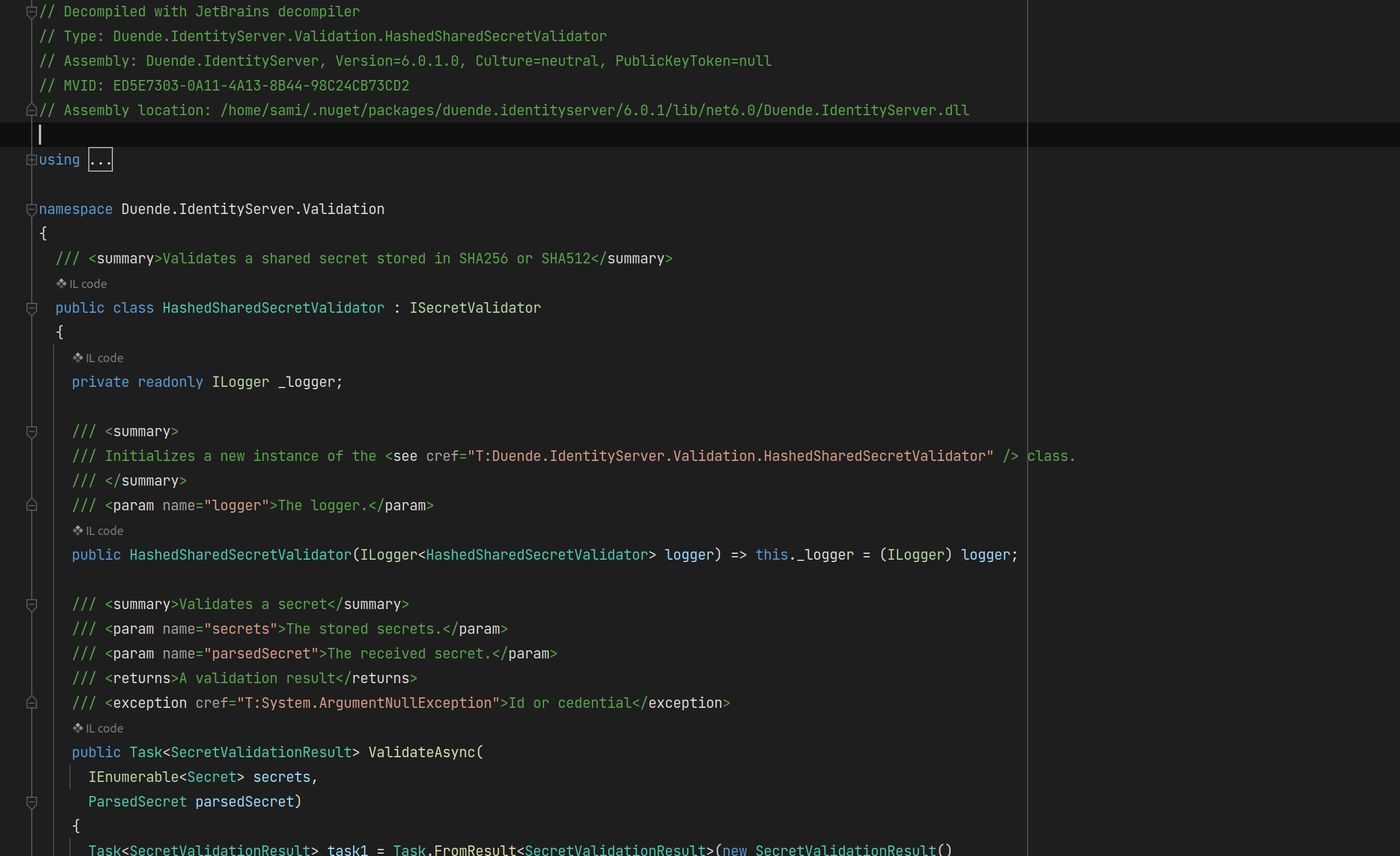Collapse the Duende.IdentityServer.Validation namespace block
This screenshot has height=856, width=1400.
pos(31,209)
